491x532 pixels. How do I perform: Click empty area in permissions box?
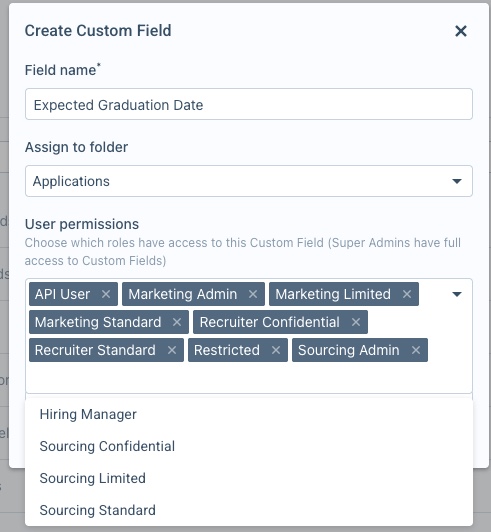pos(249,377)
